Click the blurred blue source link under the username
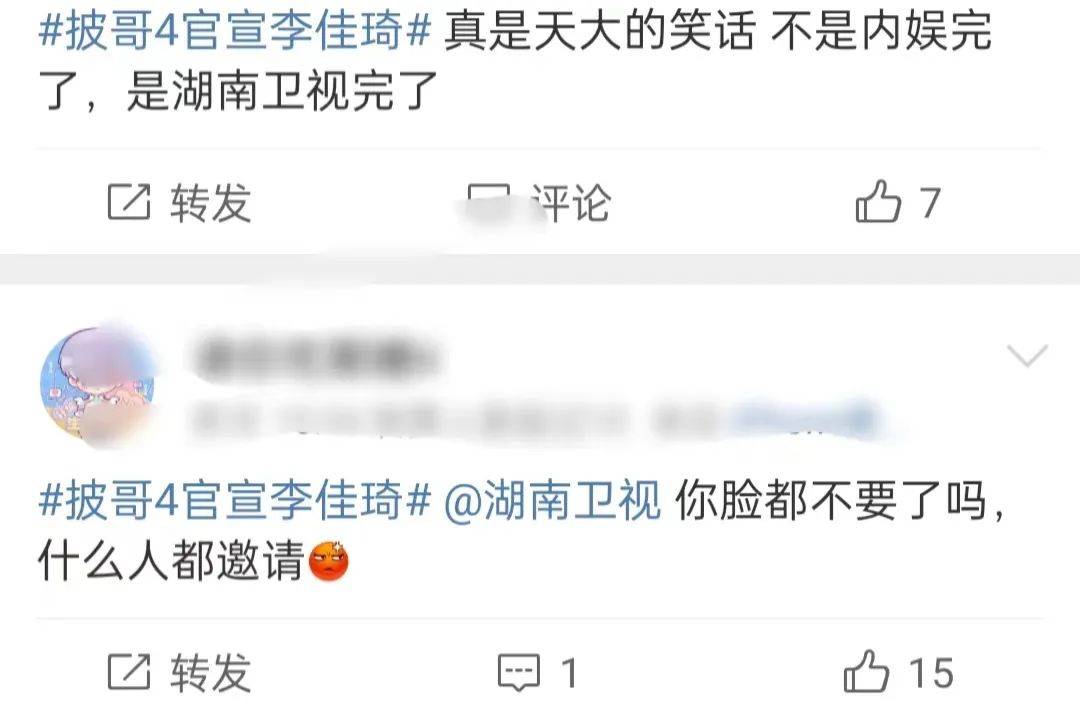1080x701 pixels. coord(802,419)
